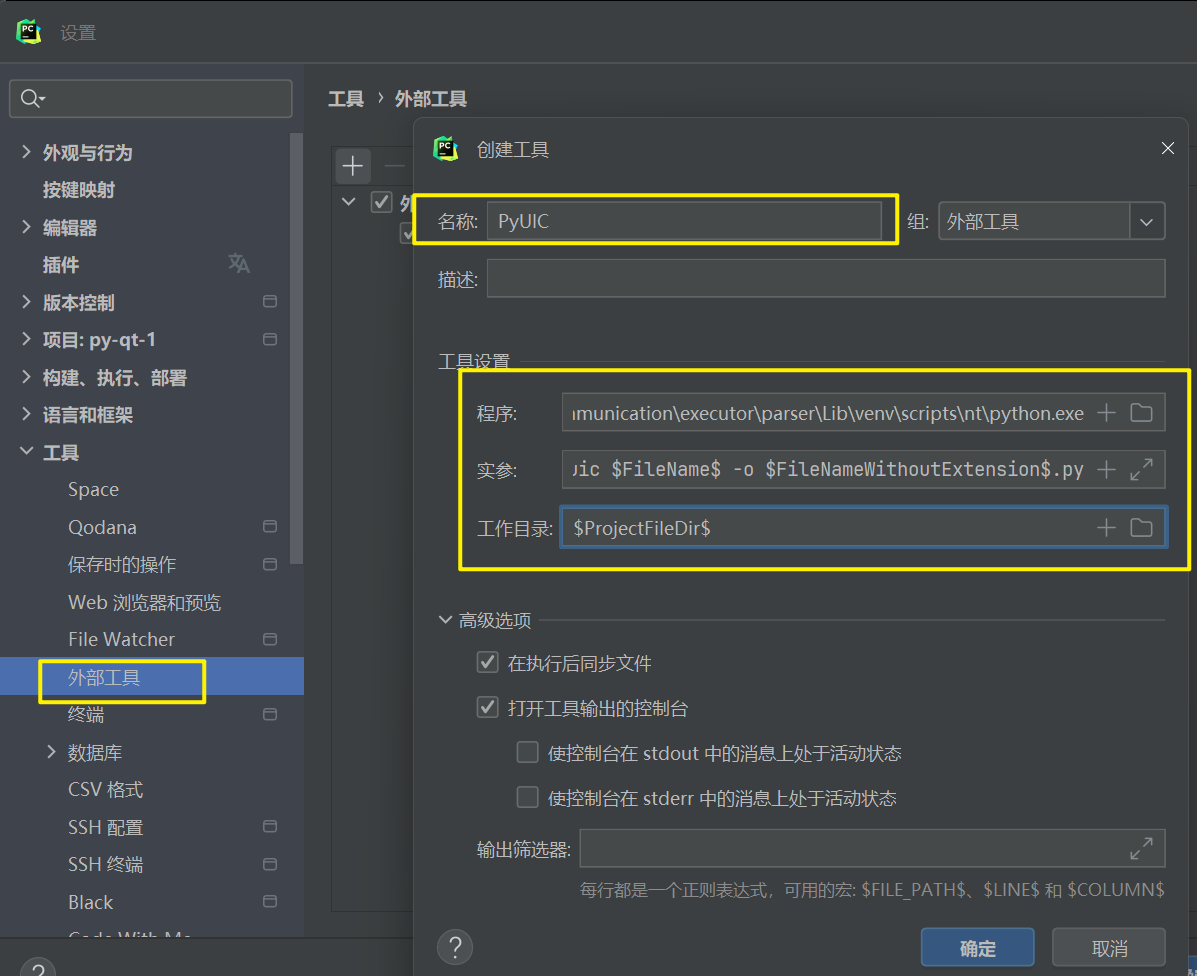Disable 打开工具输出的控制台 checkbox
Viewport: 1197px width, 976px height.
(x=488, y=708)
